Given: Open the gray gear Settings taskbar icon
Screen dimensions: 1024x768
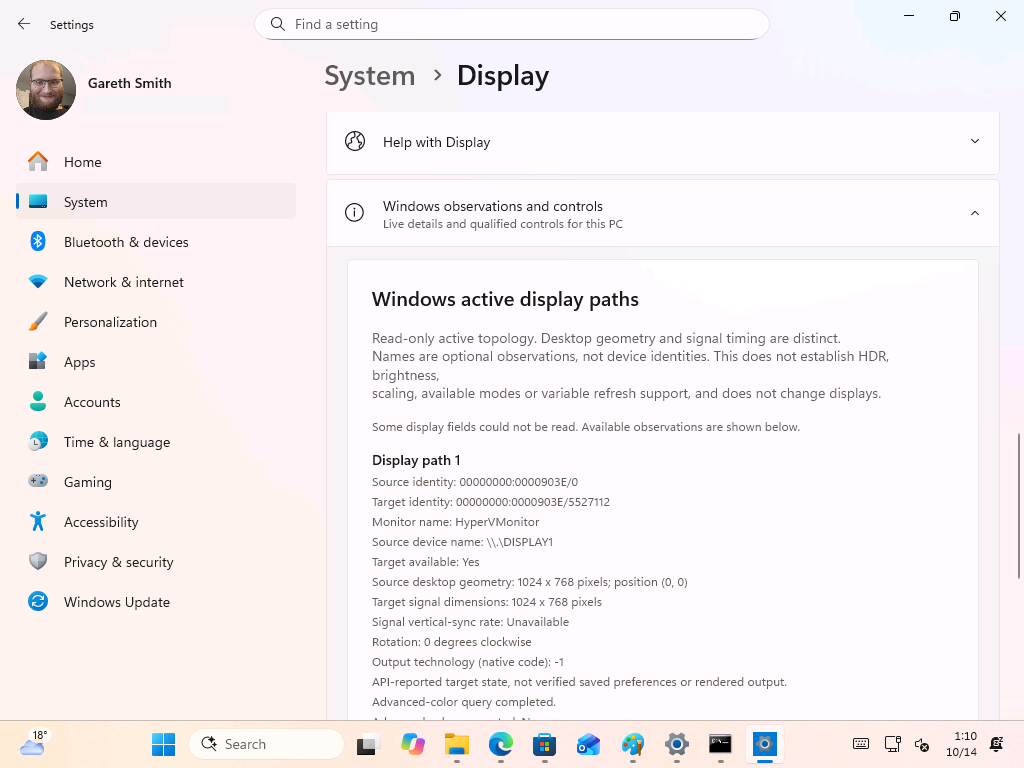Looking at the screenshot, I should click(677, 744).
